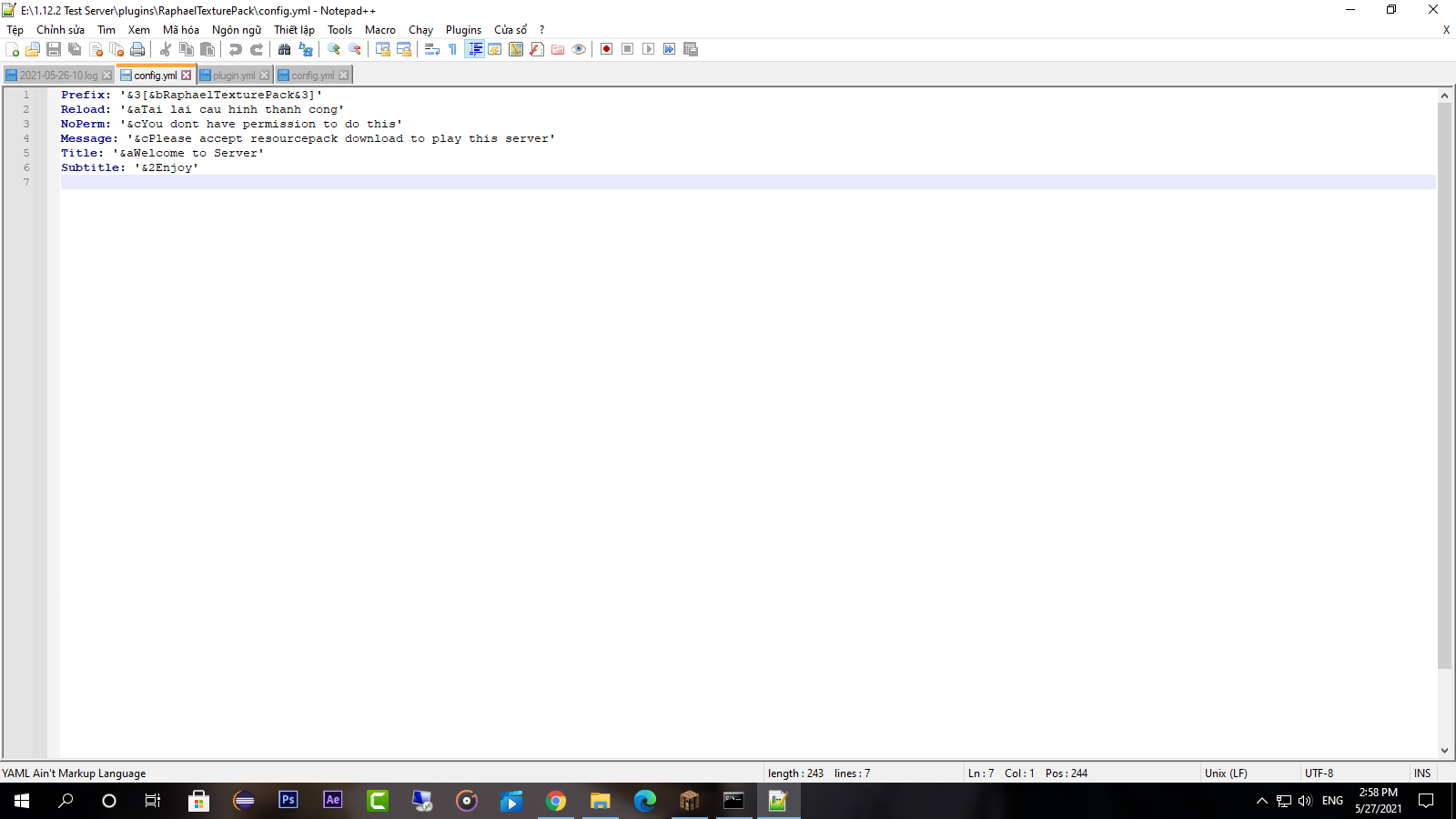Open the Tệp menu

(15, 30)
